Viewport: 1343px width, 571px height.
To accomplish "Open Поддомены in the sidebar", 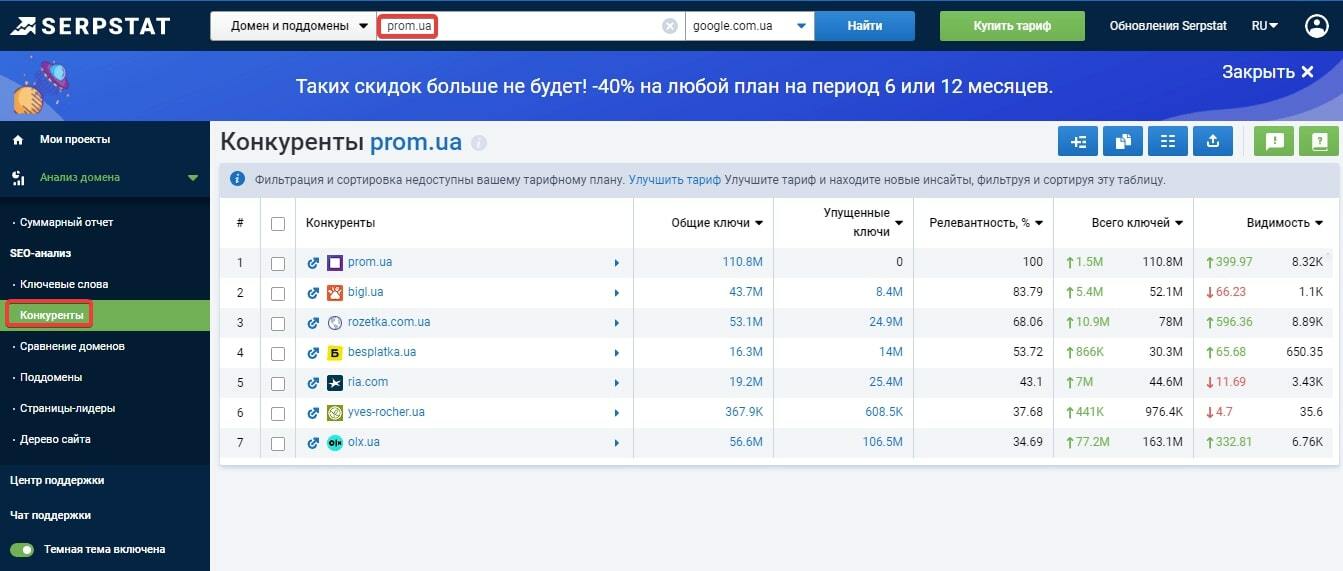I will pos(51,378).
